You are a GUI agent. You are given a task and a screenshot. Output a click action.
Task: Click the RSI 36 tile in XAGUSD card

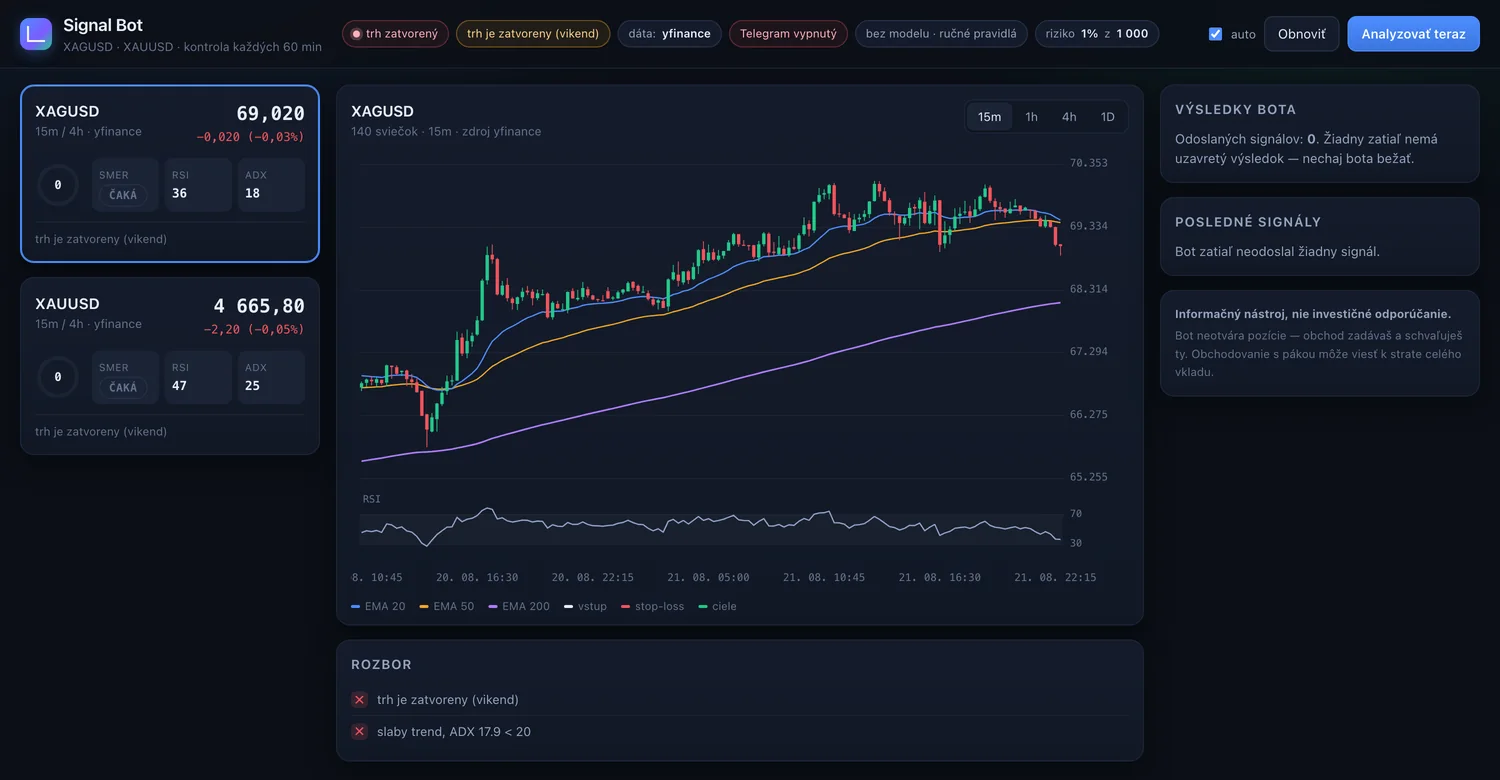click(x=198, y=185)
